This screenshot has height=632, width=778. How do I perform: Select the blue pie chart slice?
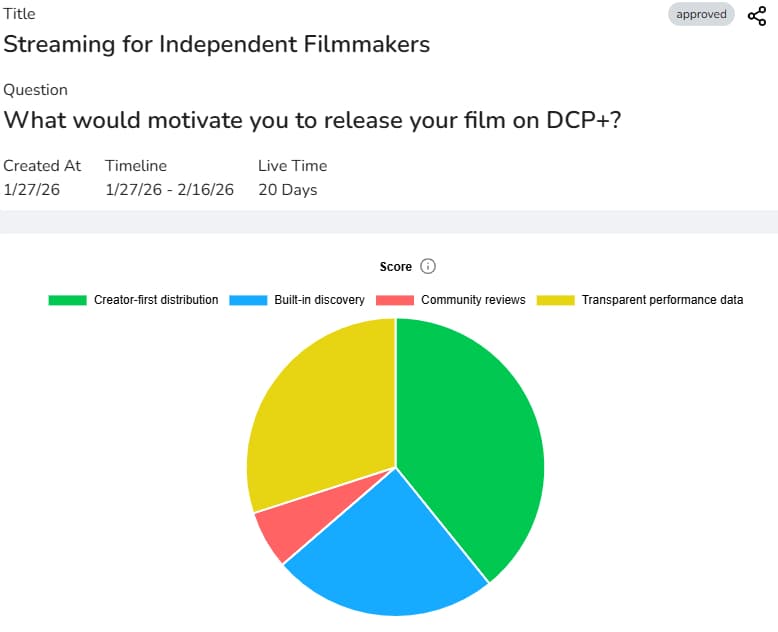click(385, 550)
